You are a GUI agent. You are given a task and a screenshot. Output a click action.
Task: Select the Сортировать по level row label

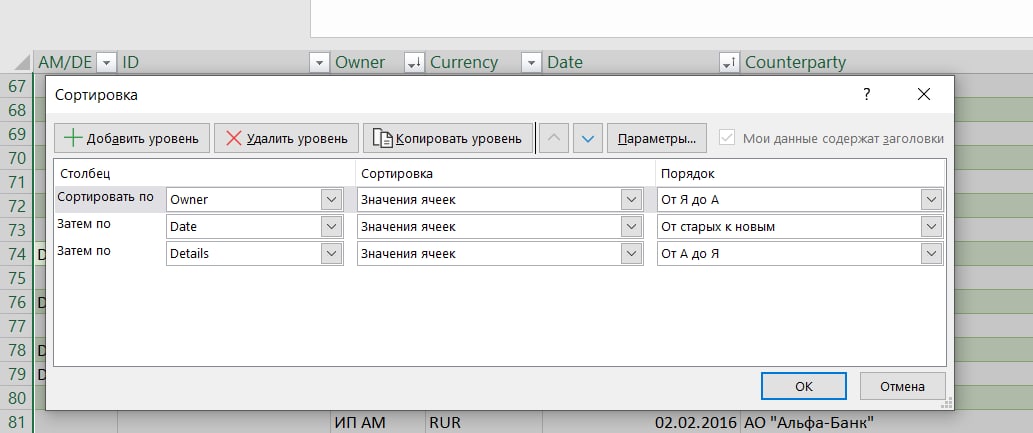pos(105,197)
